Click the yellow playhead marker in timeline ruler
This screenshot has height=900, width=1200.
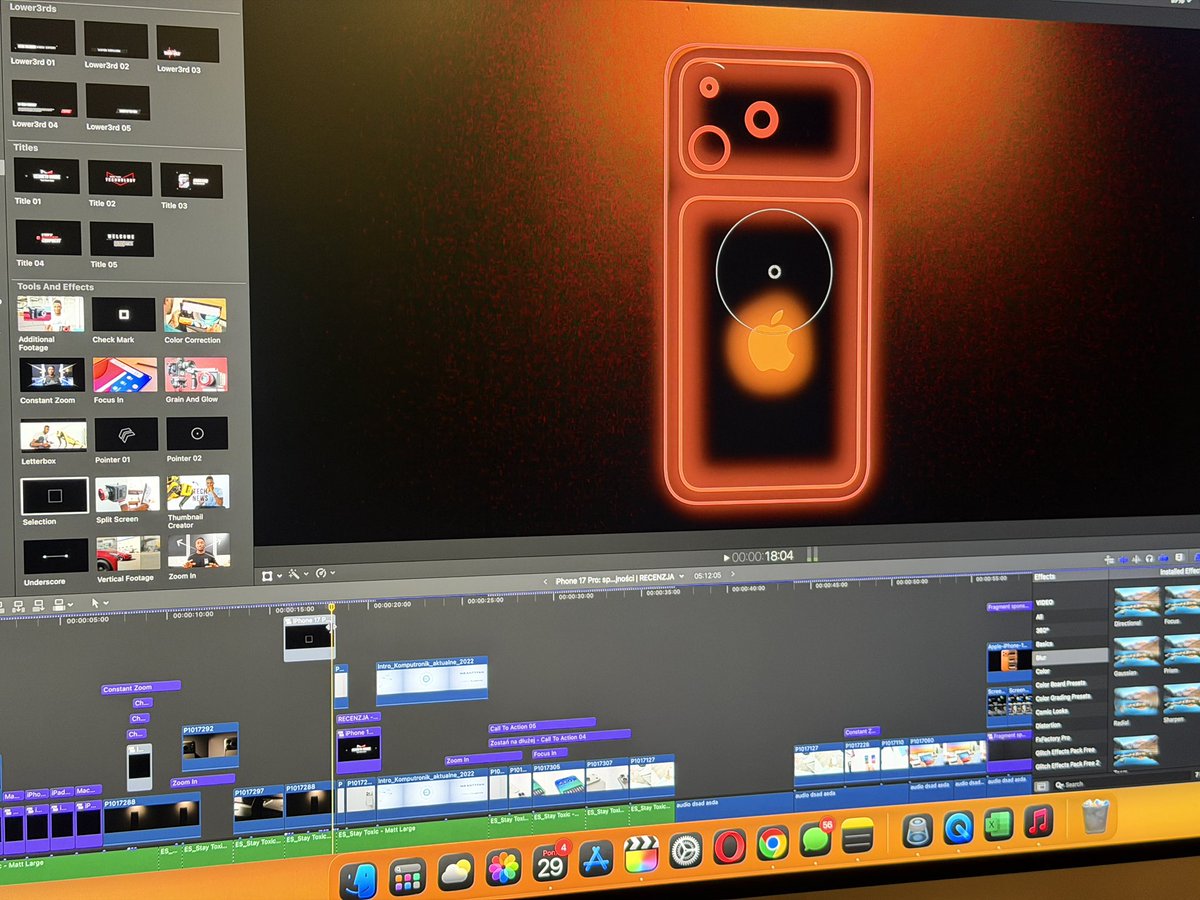(332, 607)
